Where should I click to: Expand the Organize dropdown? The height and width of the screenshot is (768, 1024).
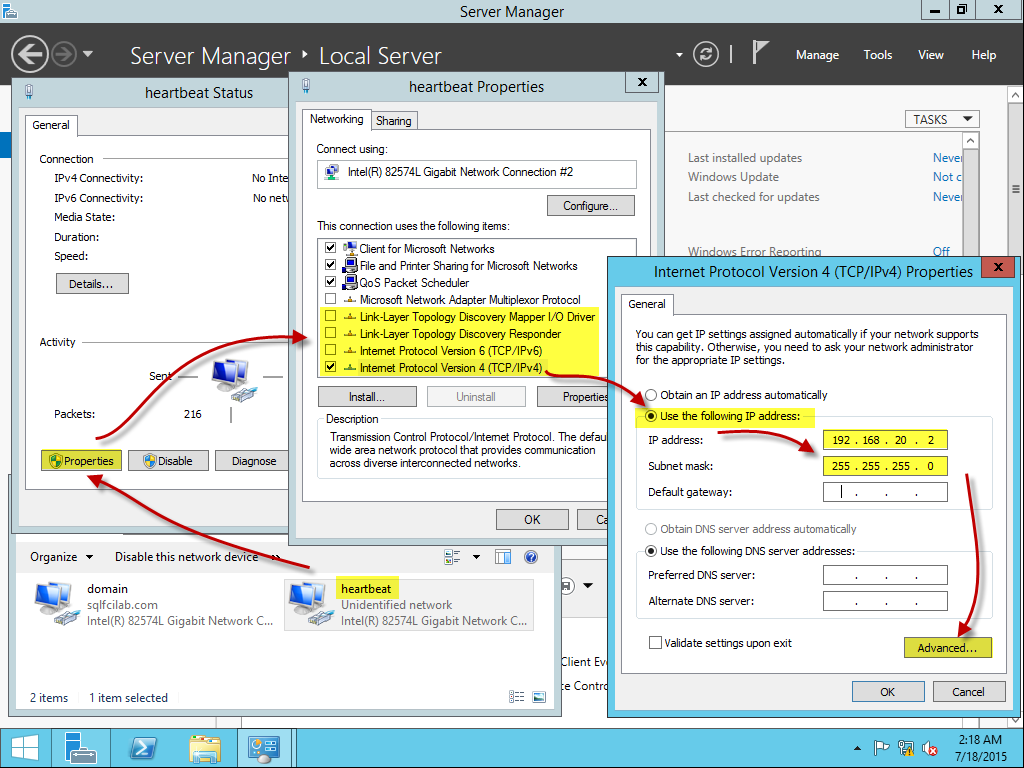click(61, 557)
